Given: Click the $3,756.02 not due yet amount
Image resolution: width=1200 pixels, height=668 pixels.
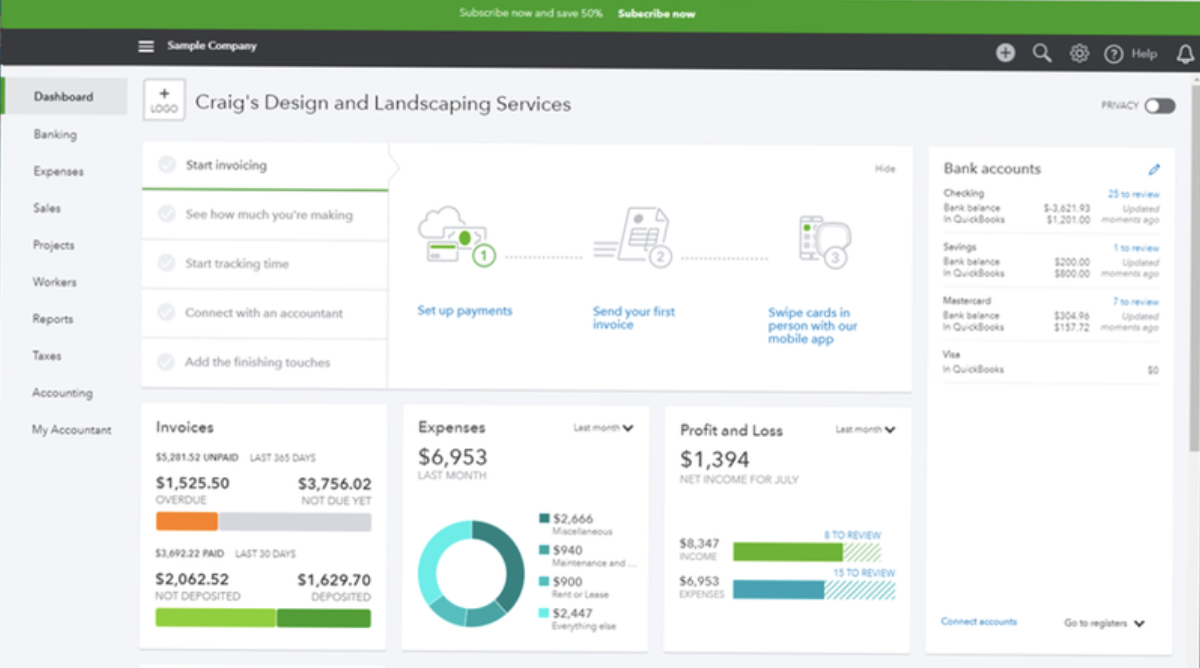Looking at the screenshot, I should tap(334, 483).
